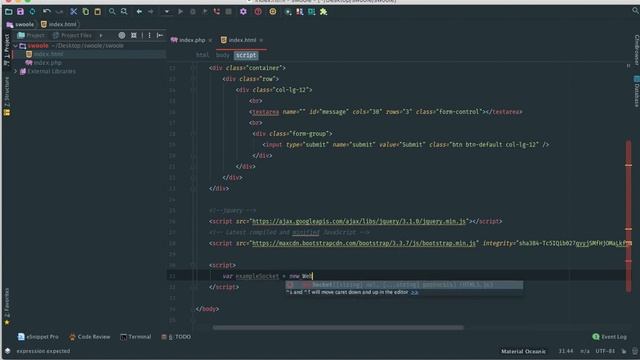Hide the Project panel with the arrow icon
Image resolution: width=640 pixels, height=360 pixels.
point(160,35)
